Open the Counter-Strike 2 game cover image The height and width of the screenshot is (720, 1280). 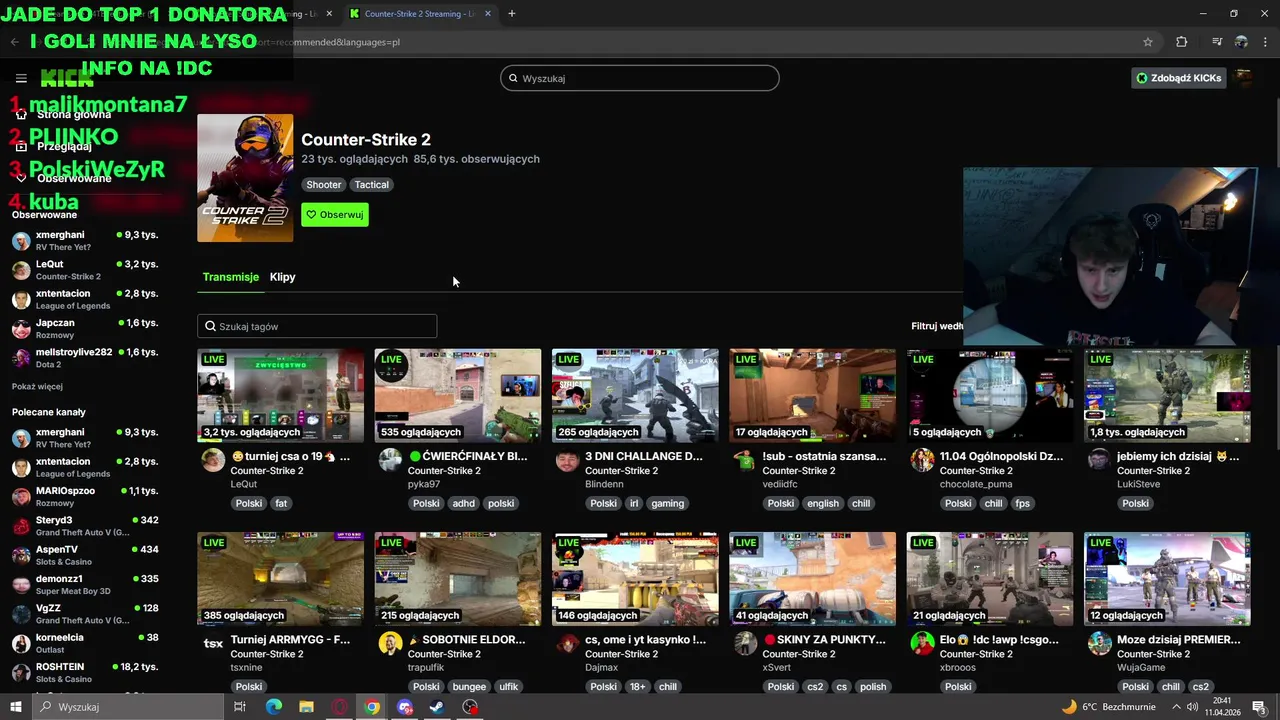tap(245, 178)
